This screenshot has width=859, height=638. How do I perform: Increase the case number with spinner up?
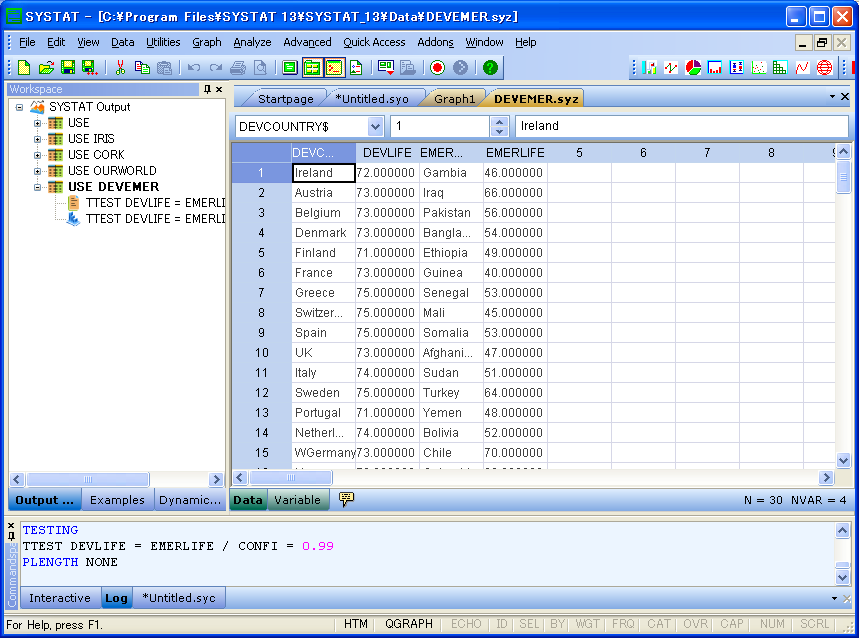[x=499, y=122]
